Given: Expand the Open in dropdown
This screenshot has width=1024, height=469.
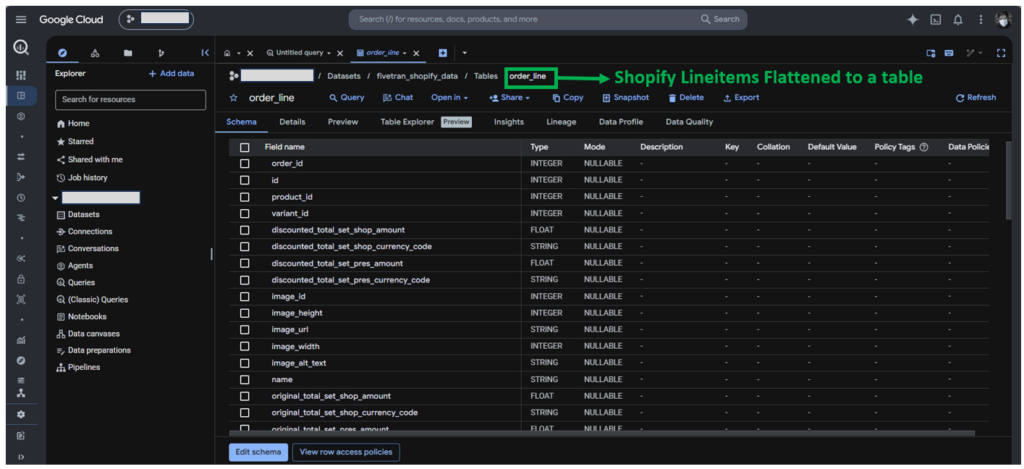Looking at the screenshot, I should tap(449, 98).
